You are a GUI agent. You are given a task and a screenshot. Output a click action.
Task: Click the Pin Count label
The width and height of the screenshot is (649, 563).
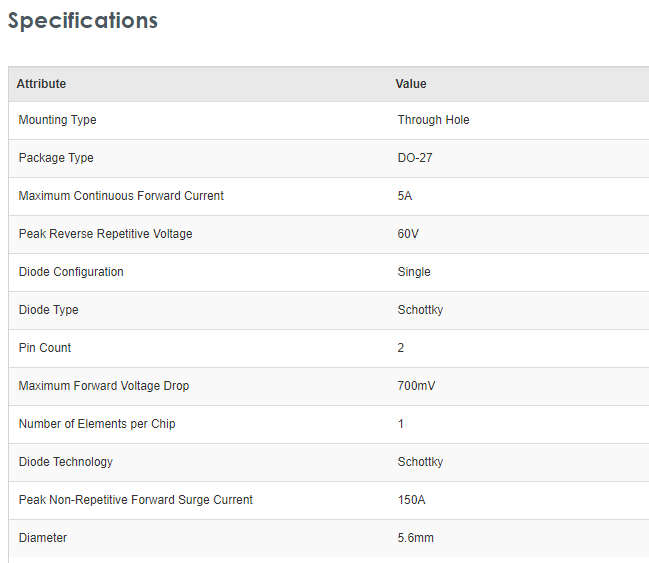click(45, 348)
